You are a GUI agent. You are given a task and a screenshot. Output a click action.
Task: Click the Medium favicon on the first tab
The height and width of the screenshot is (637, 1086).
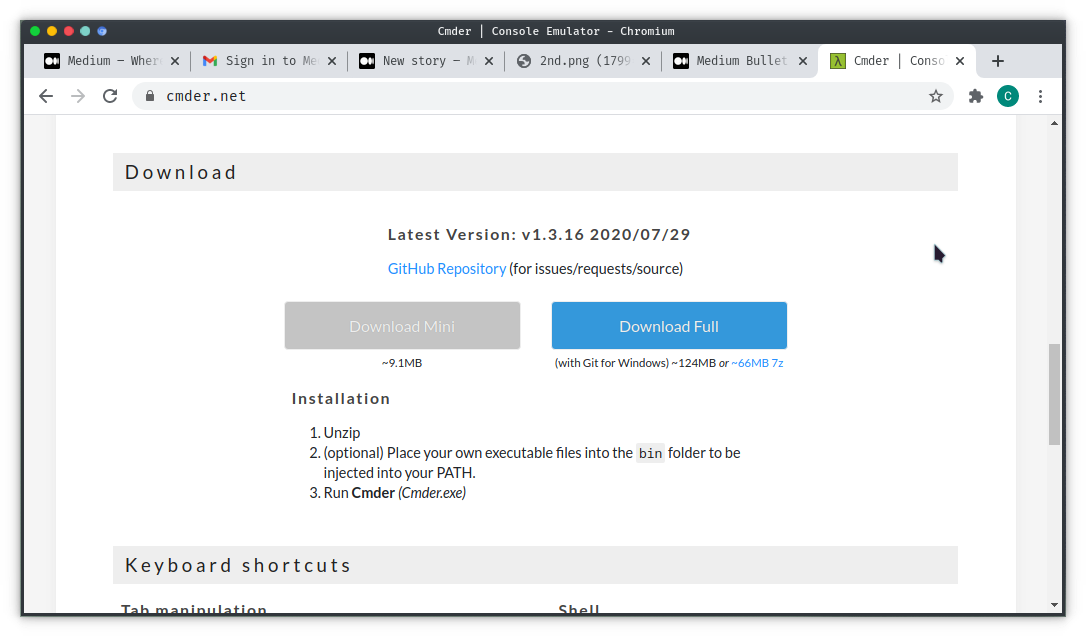point(52,61)
